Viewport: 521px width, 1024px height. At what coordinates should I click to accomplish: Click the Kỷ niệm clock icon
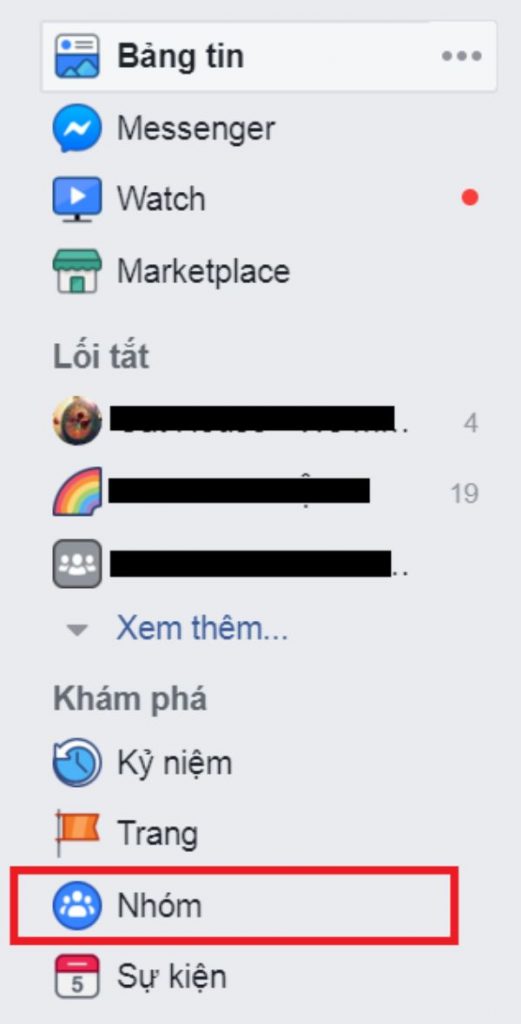coord(77,762)
